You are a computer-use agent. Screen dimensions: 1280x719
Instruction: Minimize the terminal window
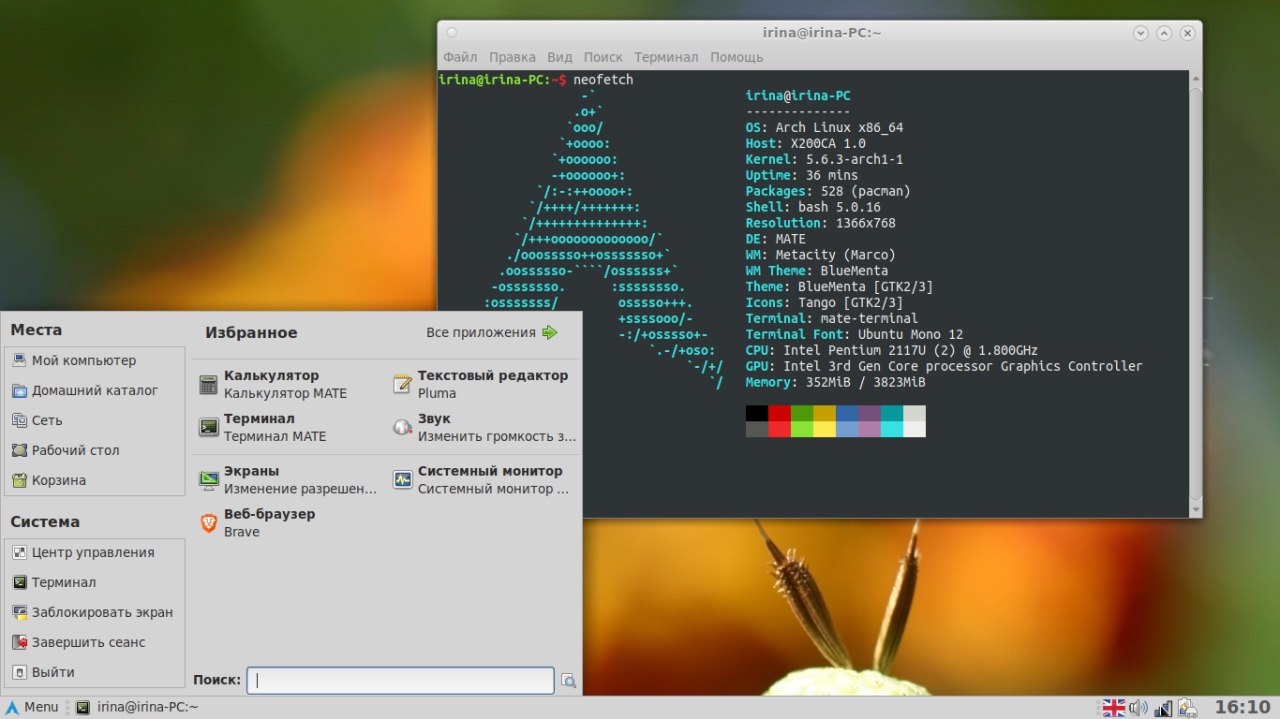(x=1141, y=33)
